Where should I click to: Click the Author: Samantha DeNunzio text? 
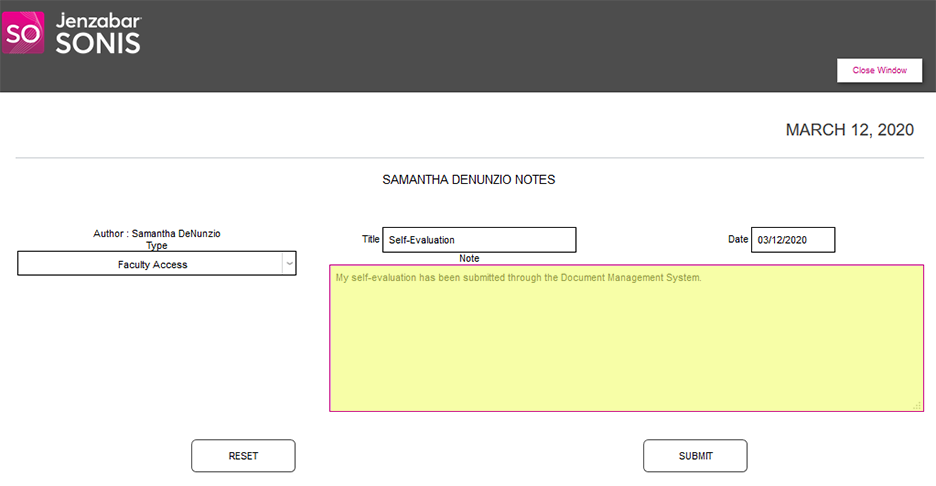point(157,234)
